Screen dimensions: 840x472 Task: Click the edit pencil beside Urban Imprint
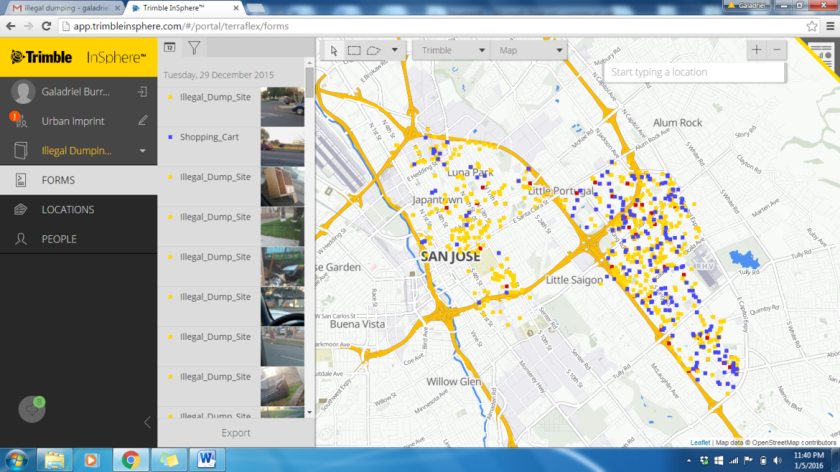(x=142, y=121)
